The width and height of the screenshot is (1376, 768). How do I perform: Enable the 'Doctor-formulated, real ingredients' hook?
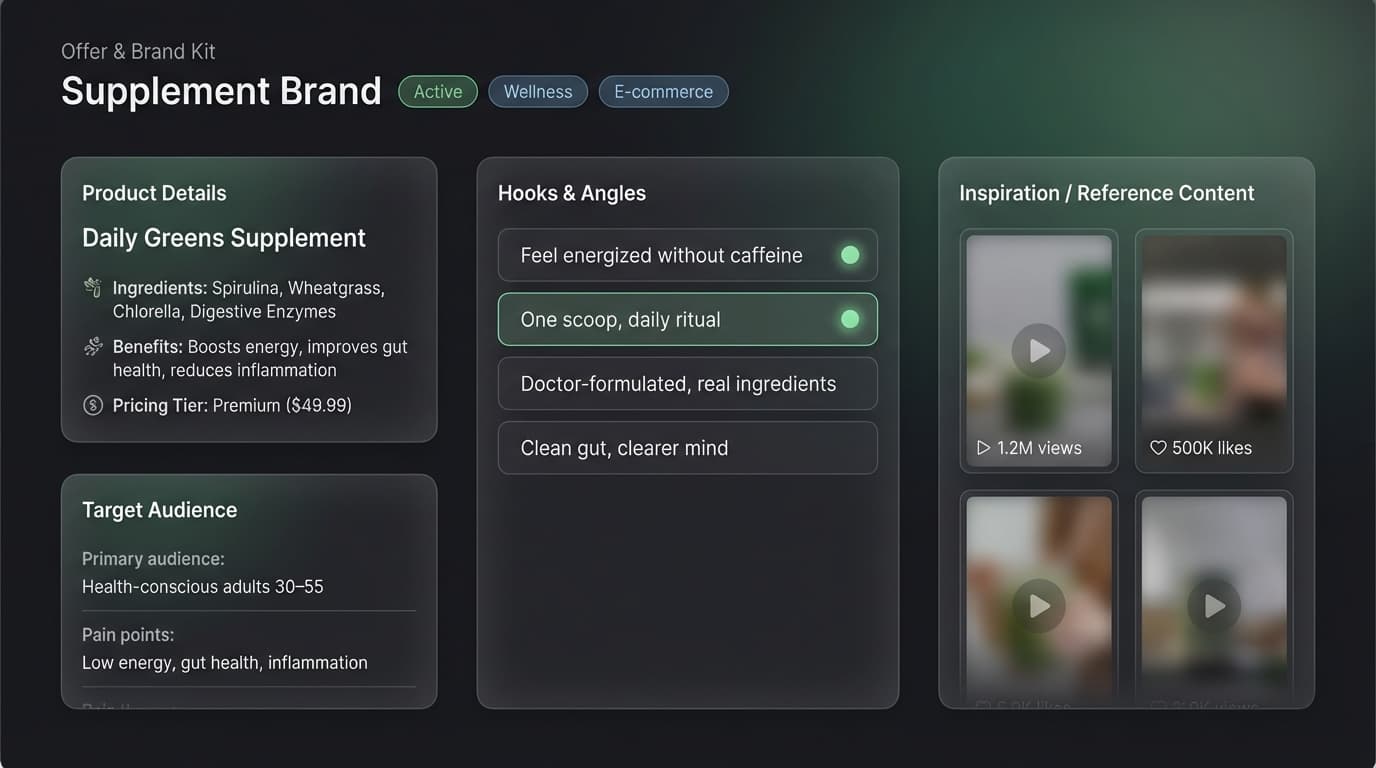coord(687,383)
